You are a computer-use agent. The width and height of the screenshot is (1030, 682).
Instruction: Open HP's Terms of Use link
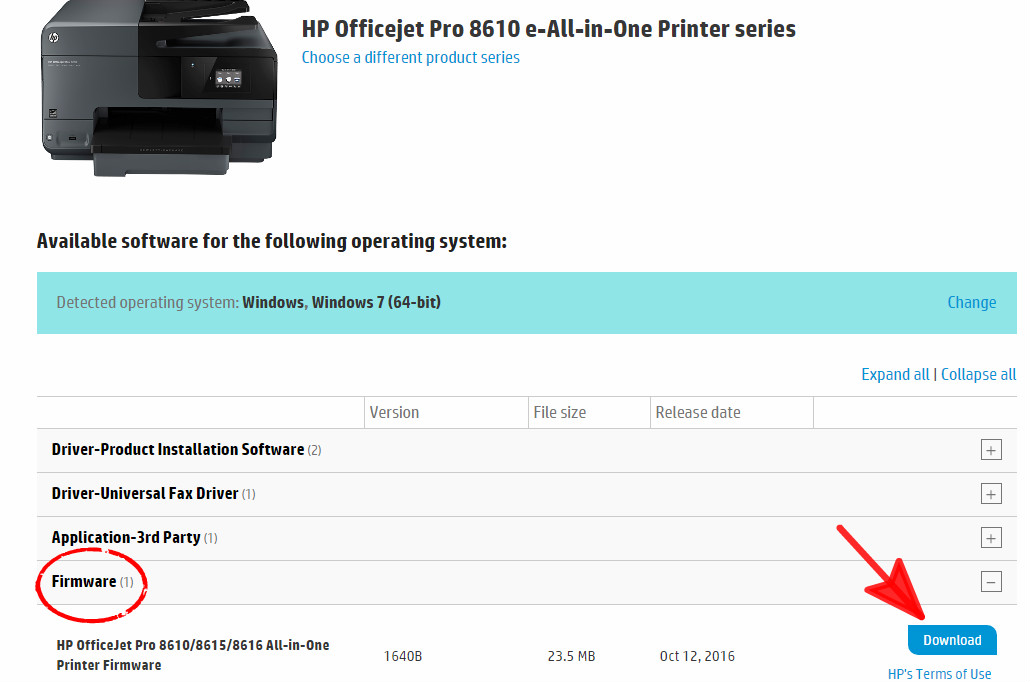click(x=939, y=674)
